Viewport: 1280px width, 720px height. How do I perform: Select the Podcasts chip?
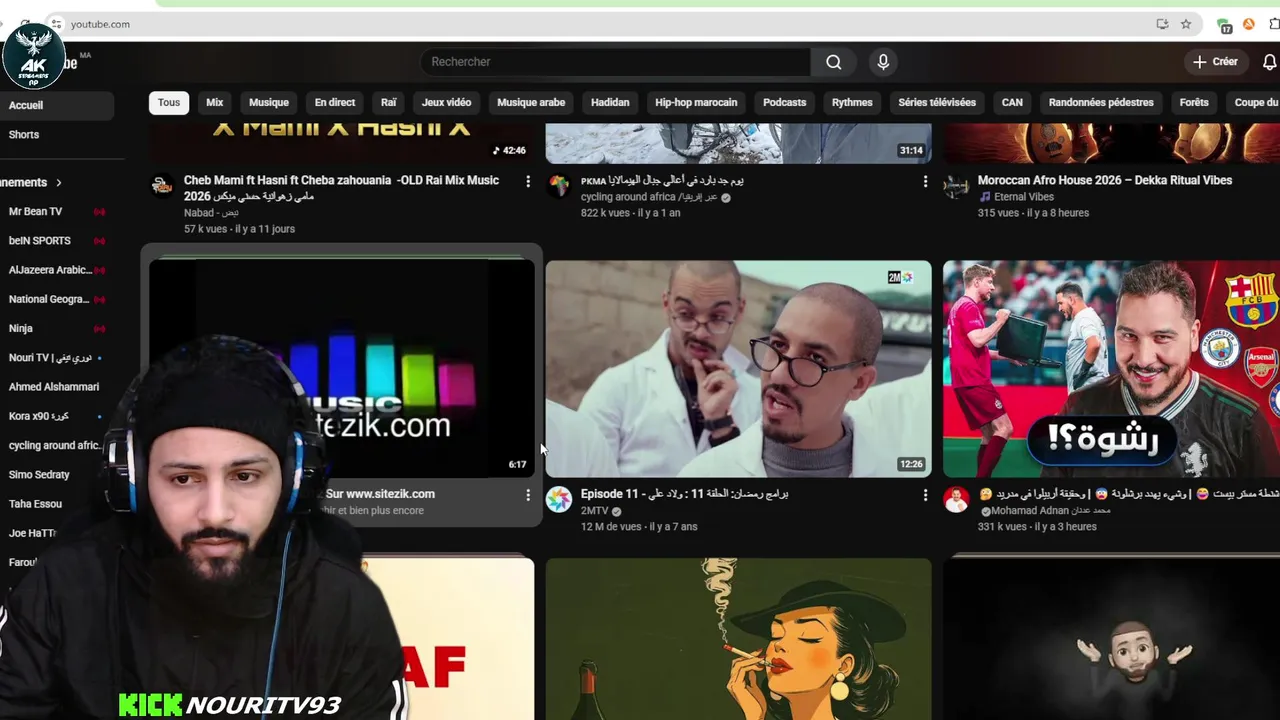(785, 102)
